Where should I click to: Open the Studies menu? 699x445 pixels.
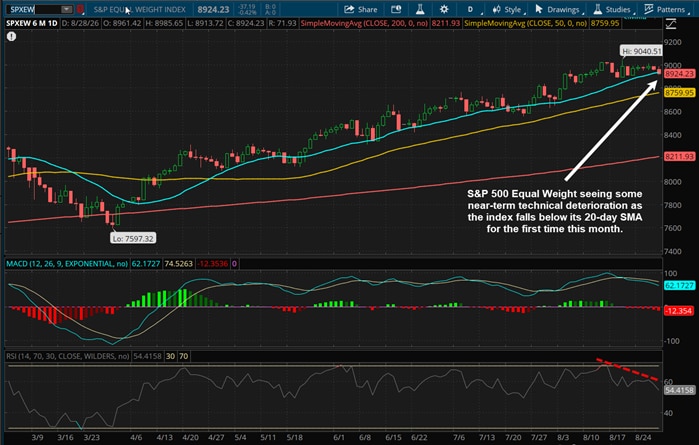click(x=613, y=9)
